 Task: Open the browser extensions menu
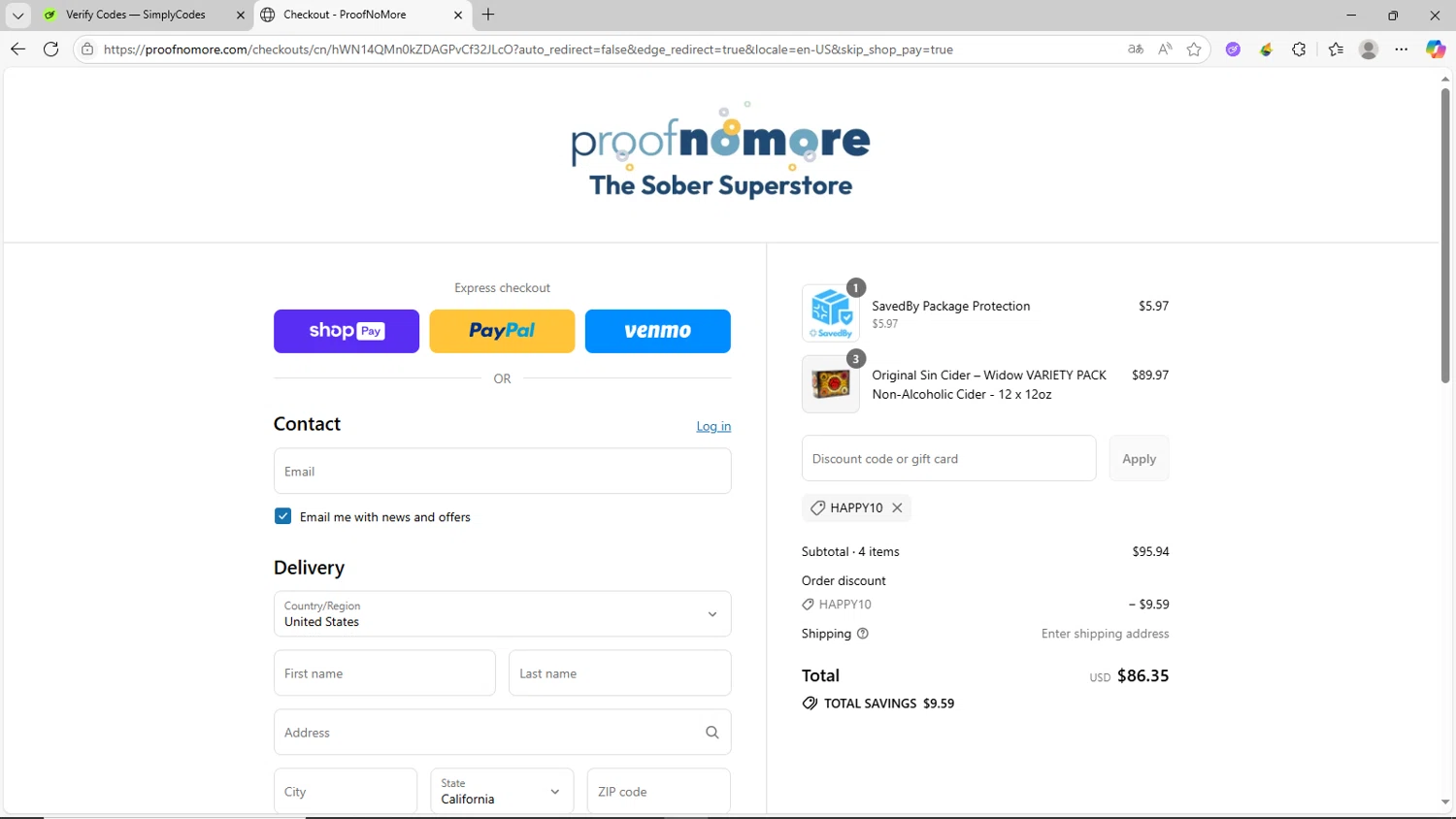pyautogui.click(x=1299, y=49)
